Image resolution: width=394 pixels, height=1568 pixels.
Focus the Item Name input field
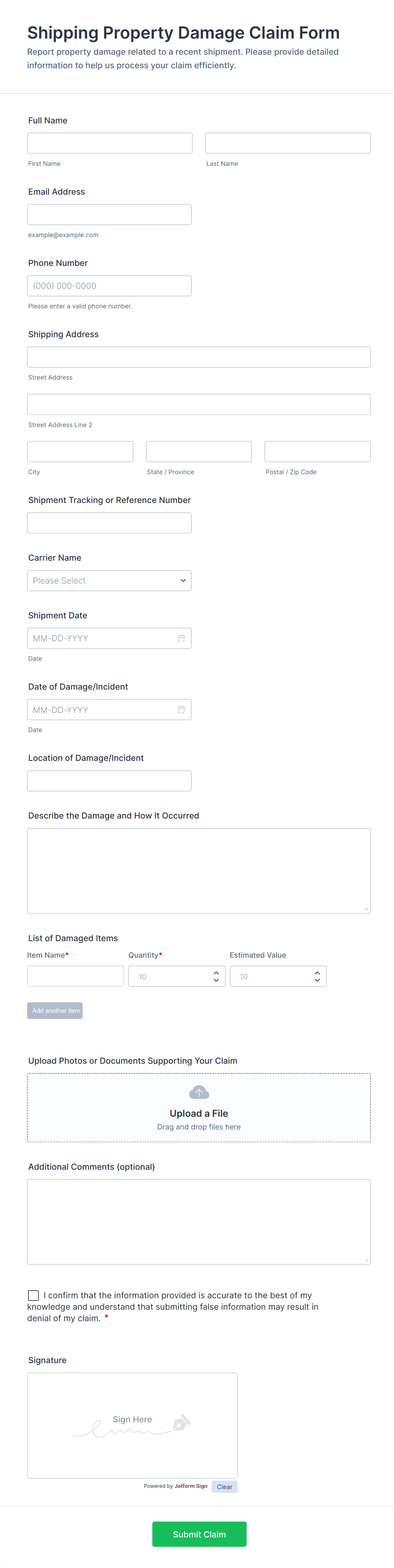(x=75, y=976)
